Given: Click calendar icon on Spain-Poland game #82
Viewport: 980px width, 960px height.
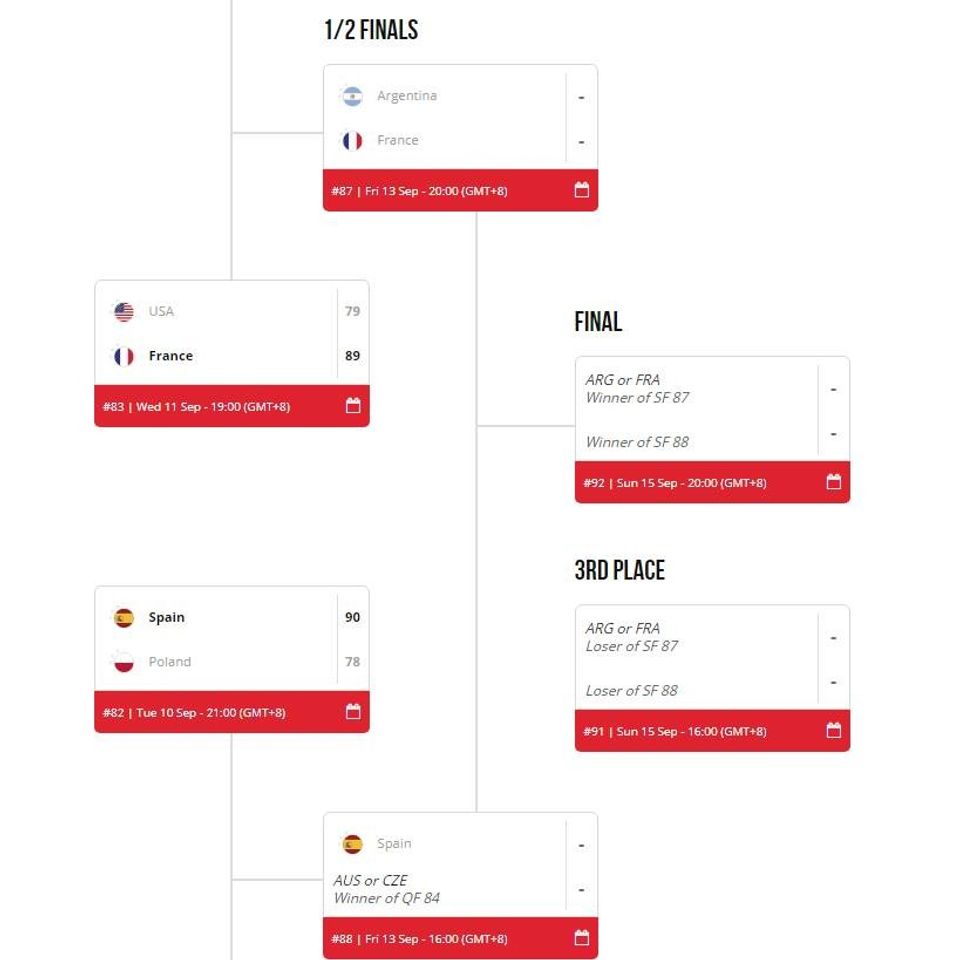Looking at the screenshot, I should [x=353, y=712].
